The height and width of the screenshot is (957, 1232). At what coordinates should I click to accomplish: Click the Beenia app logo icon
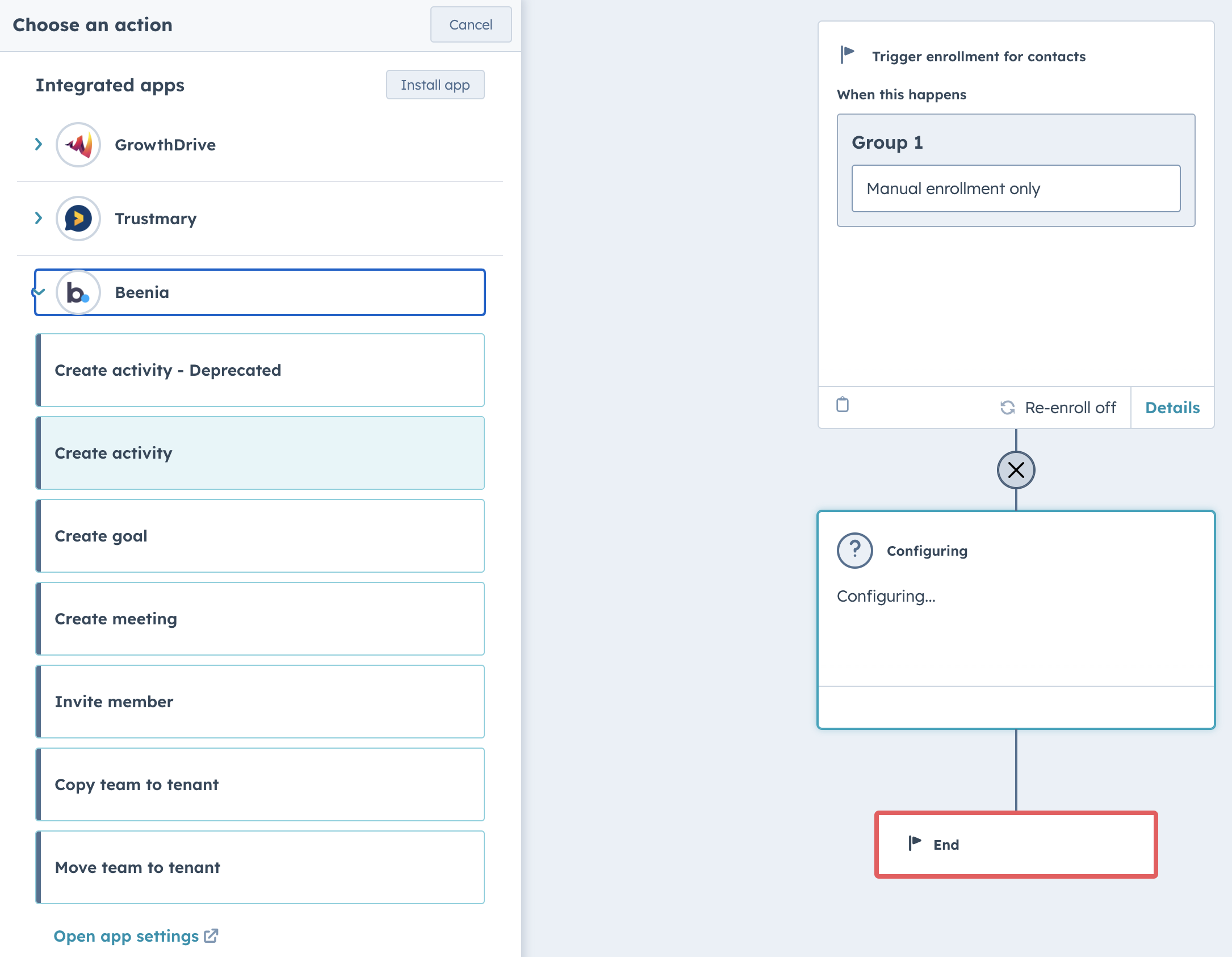78,292
